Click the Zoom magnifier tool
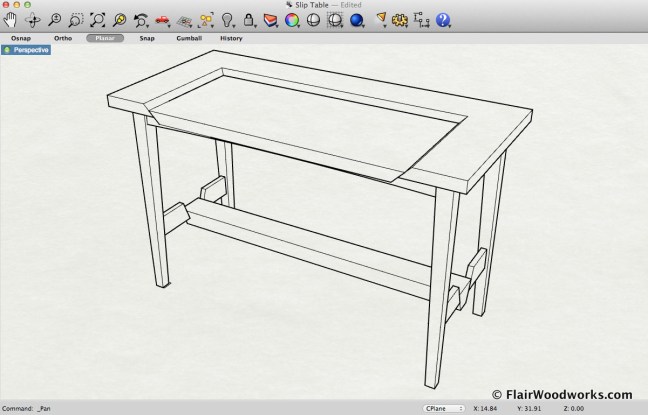The image size is (648, 415). (55, 19)
